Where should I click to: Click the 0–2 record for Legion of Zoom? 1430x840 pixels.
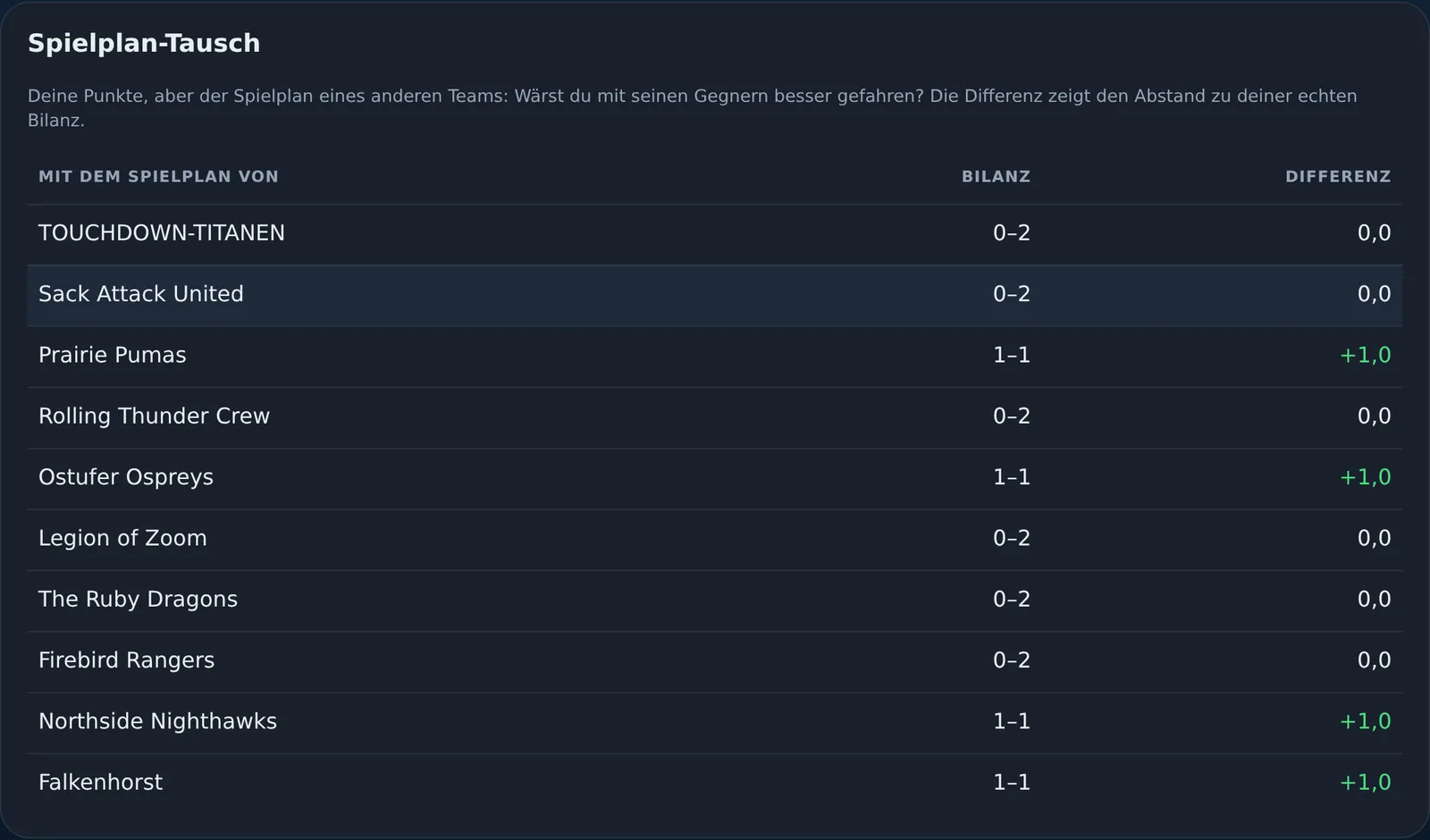click(1012, 538)
